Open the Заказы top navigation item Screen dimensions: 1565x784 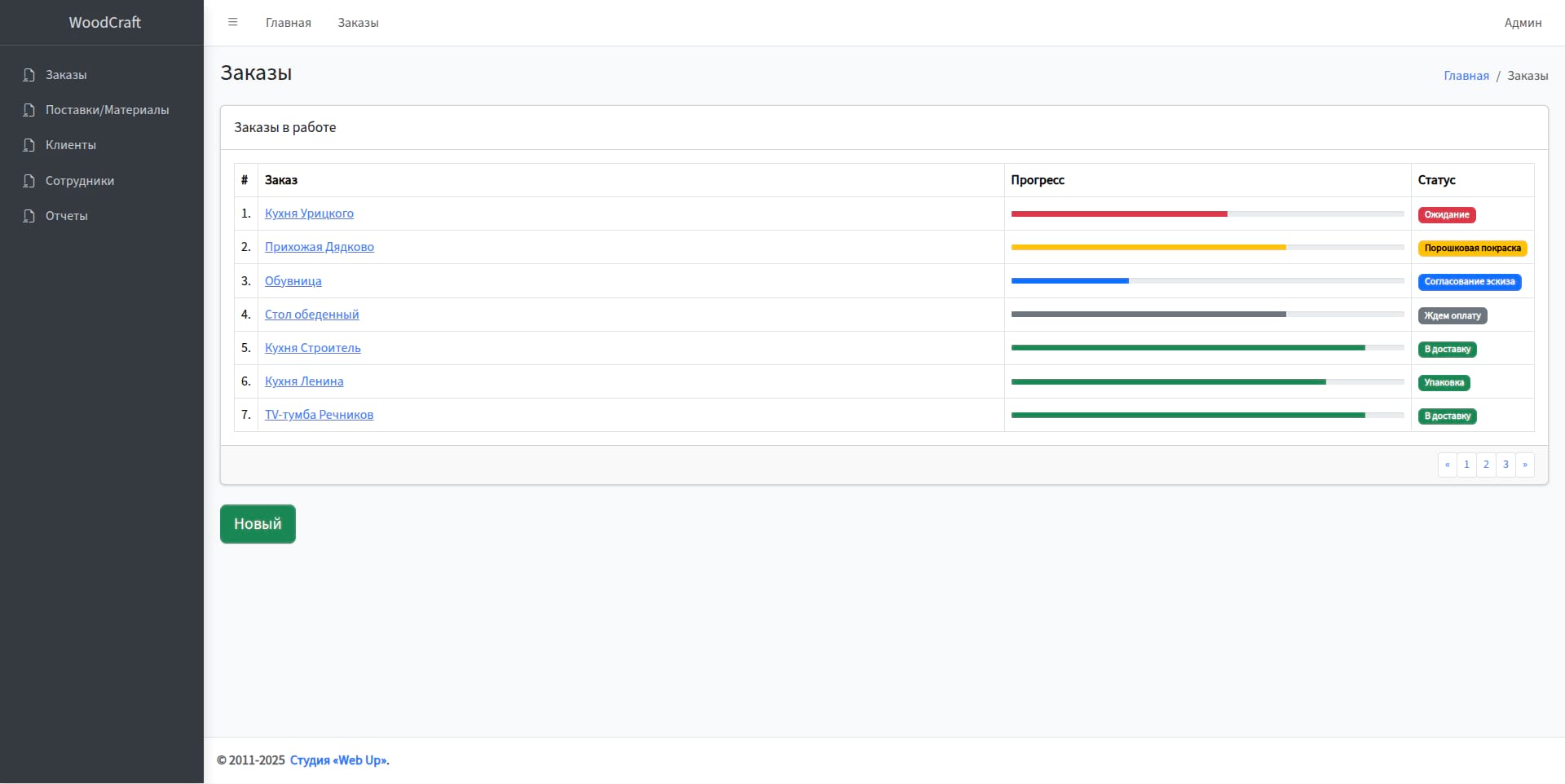(358, 23)
